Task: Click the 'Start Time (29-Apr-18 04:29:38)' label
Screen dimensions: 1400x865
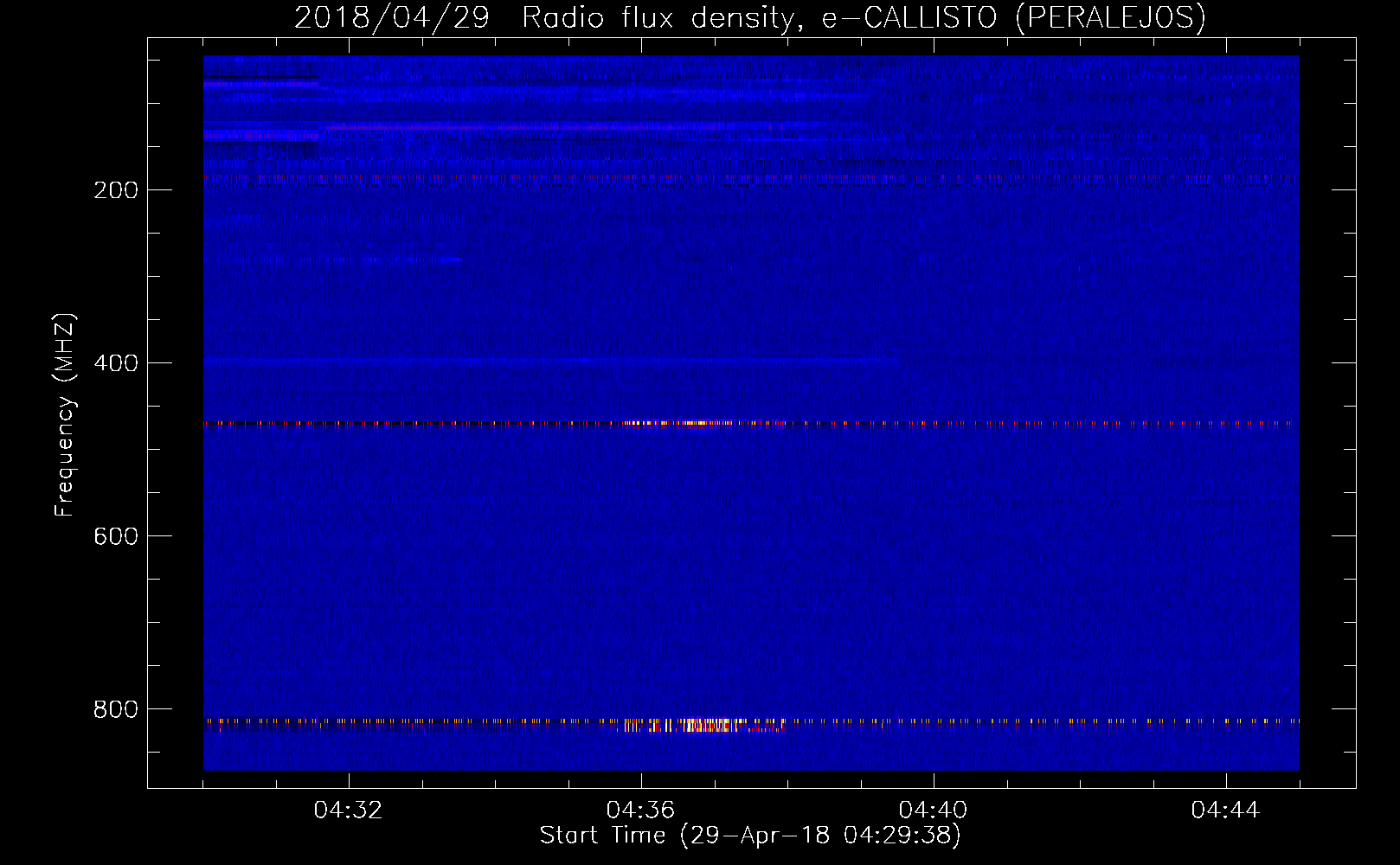Action: [x=750, y=836]
